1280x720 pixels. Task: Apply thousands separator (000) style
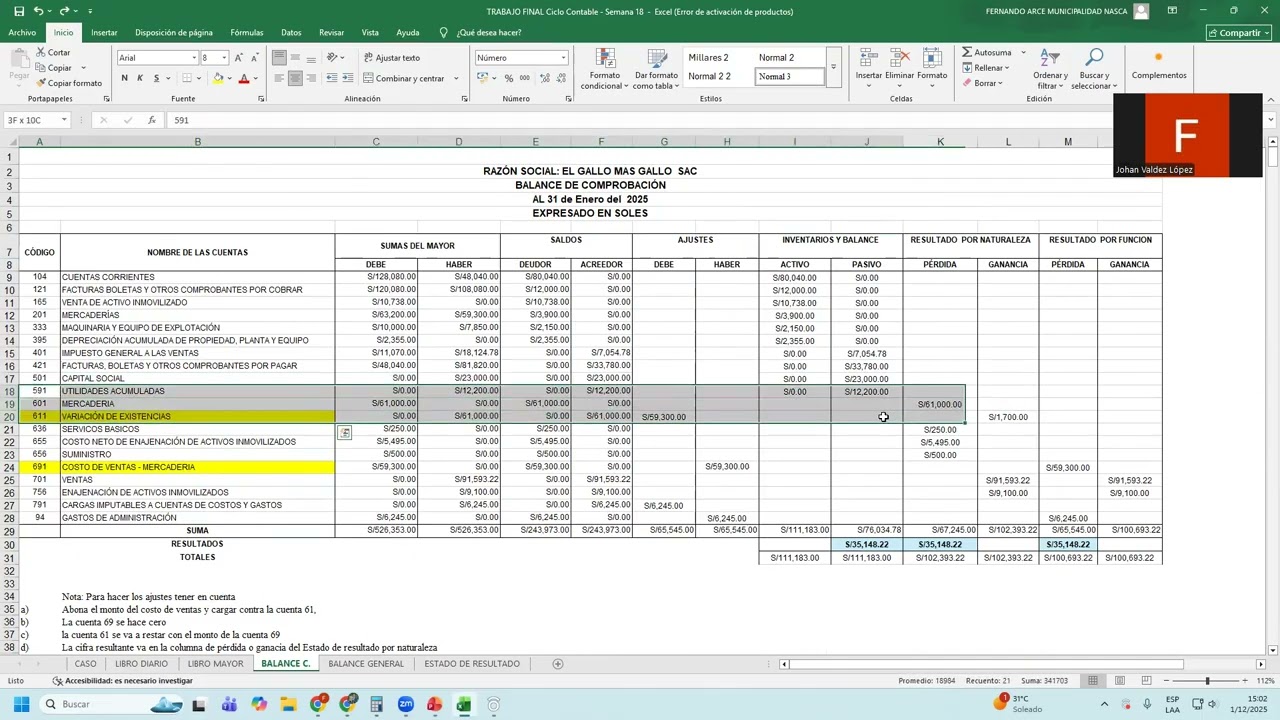coord(524,78)
